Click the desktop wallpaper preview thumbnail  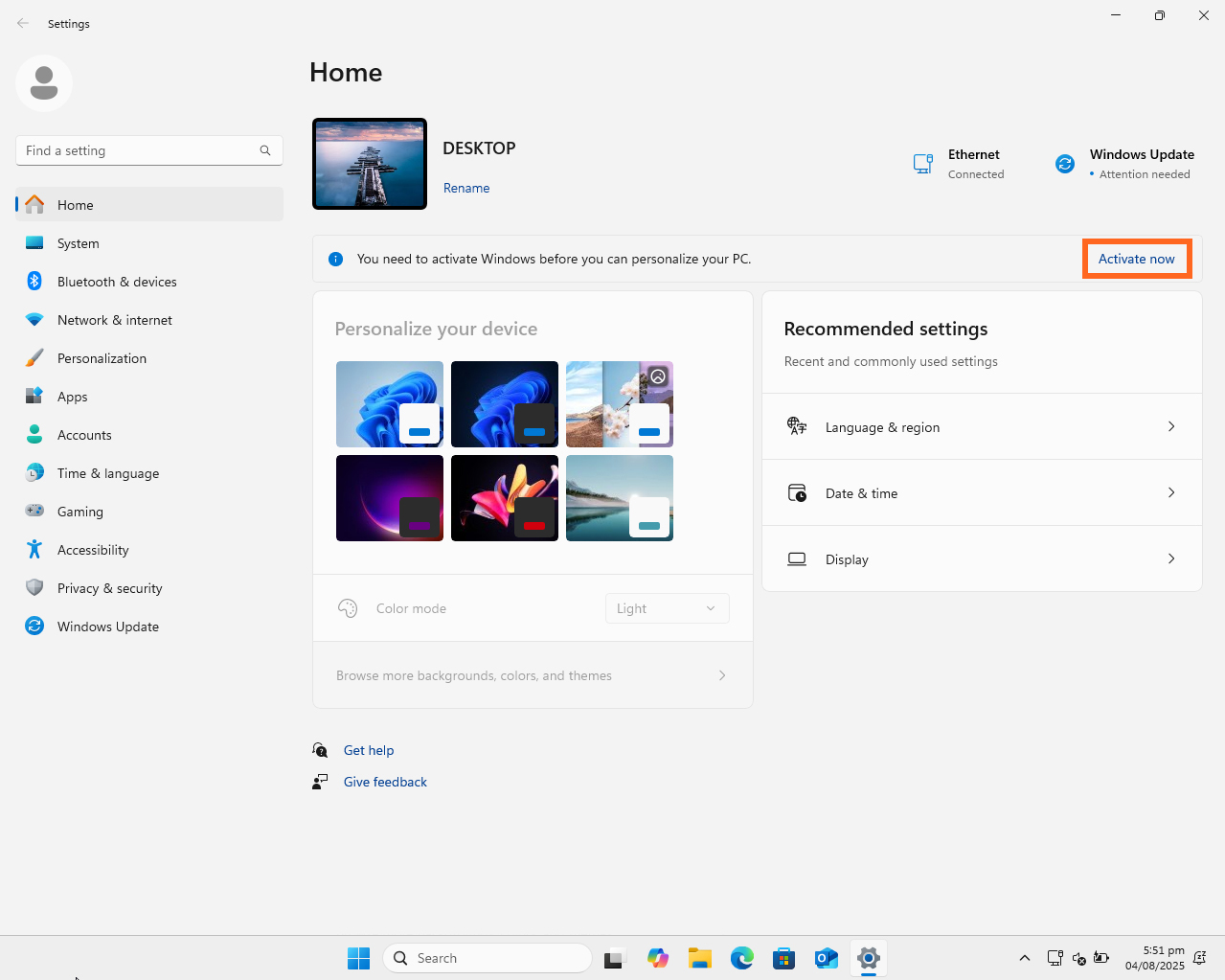(x=370, y=164)
